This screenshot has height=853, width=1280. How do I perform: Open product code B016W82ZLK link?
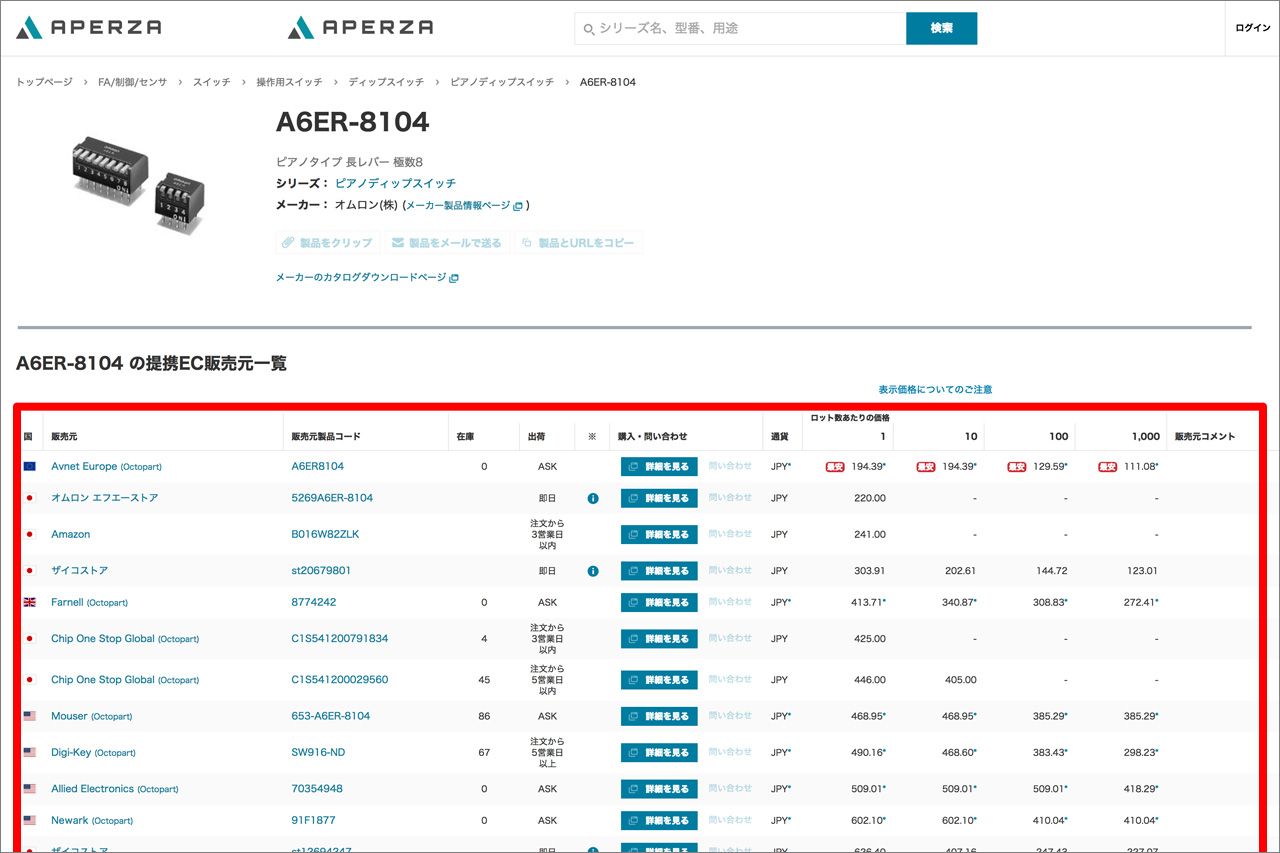point(325,534)
